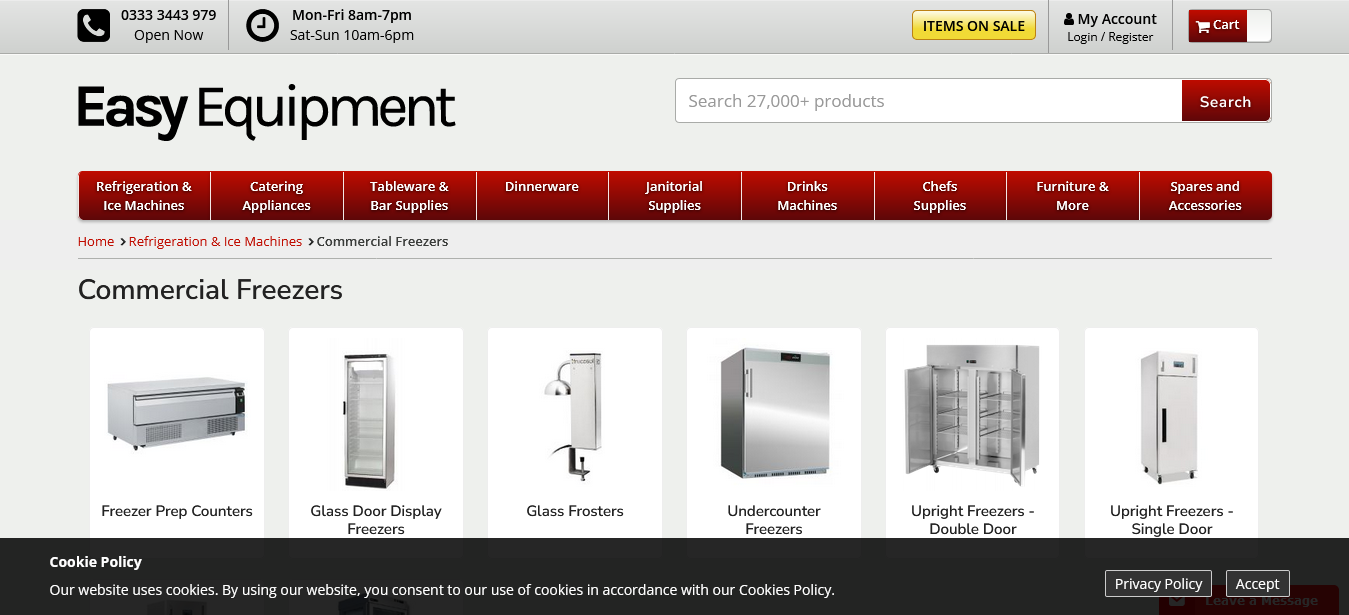
Task: Click the phone icon in the top bar
Action: coord(94,26)
